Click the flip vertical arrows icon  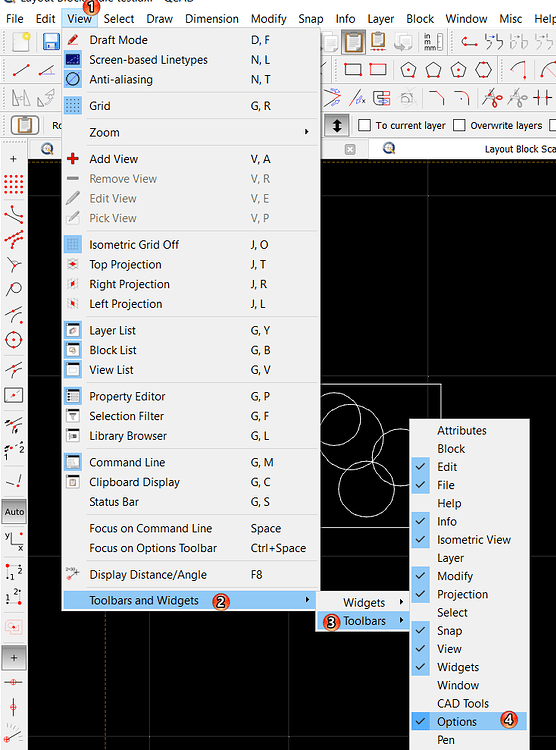[336, 126]
